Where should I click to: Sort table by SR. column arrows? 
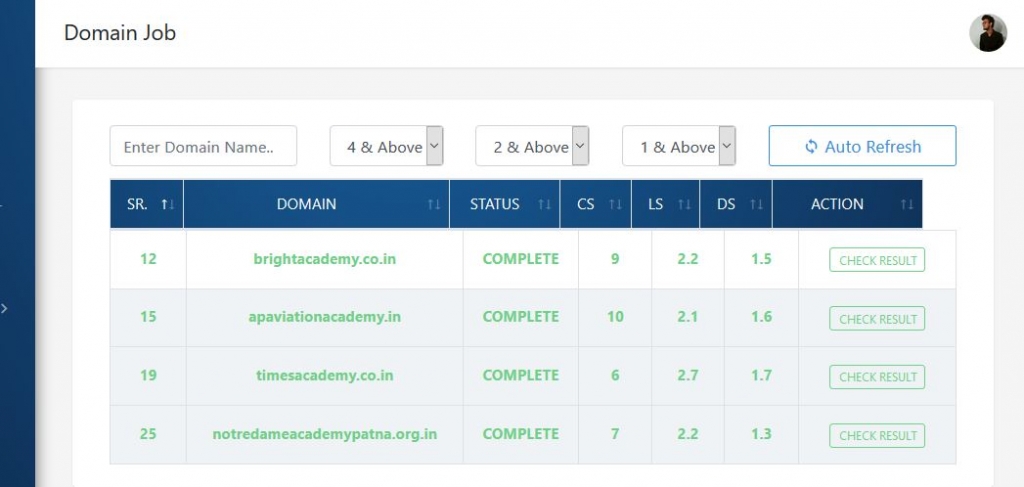168,204
